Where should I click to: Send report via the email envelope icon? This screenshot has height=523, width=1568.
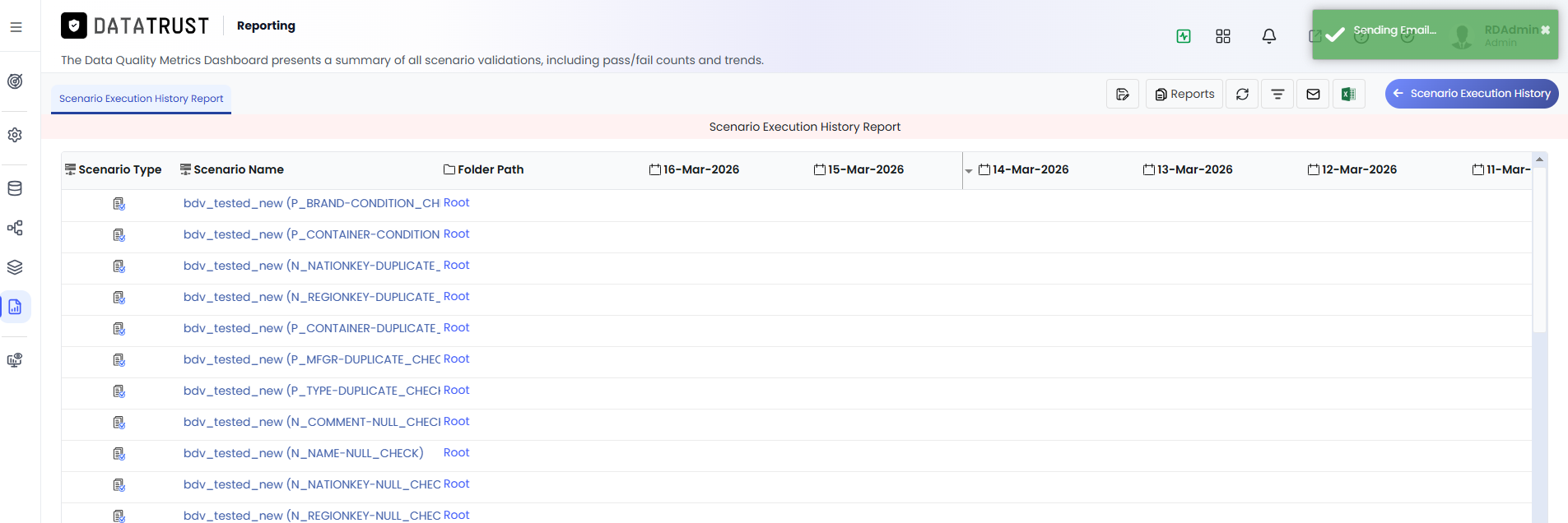[x=1313, y=94]
